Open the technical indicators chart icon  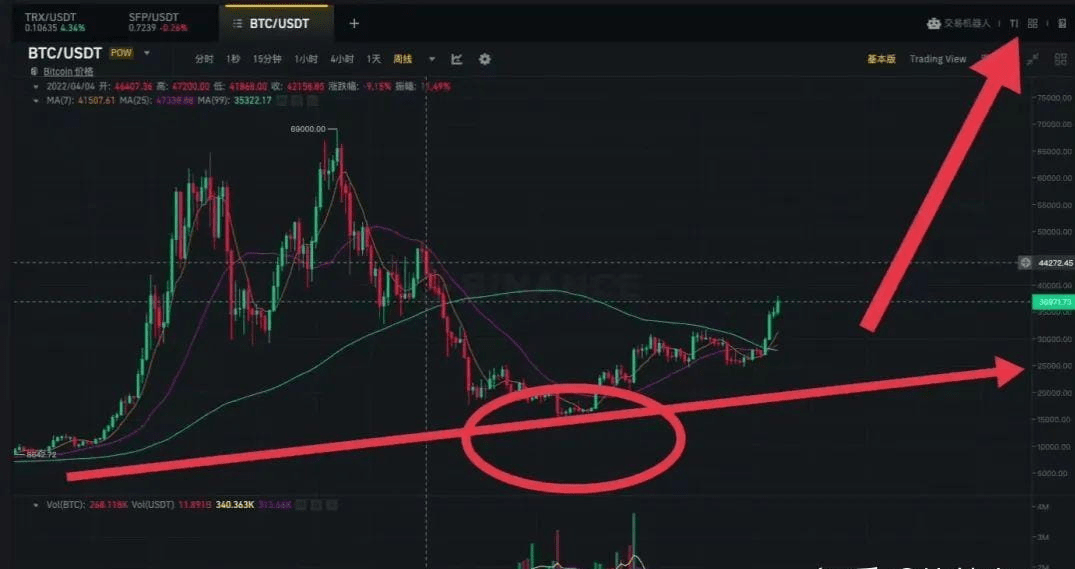click(457, 60)
